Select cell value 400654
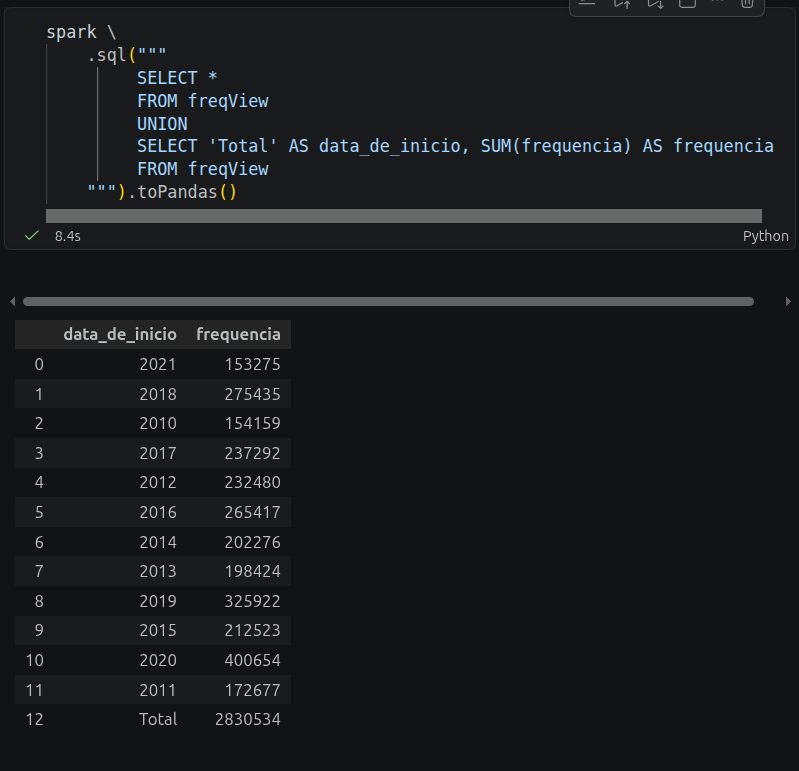Image resolution: width=799 pixels, height=771 pixels. 252,660
